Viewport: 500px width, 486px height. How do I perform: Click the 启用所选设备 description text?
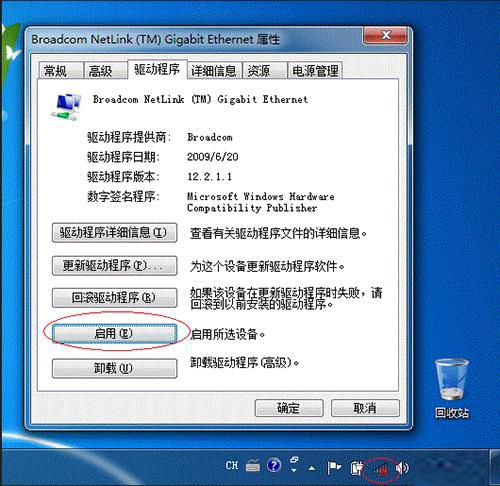[227, 334]
